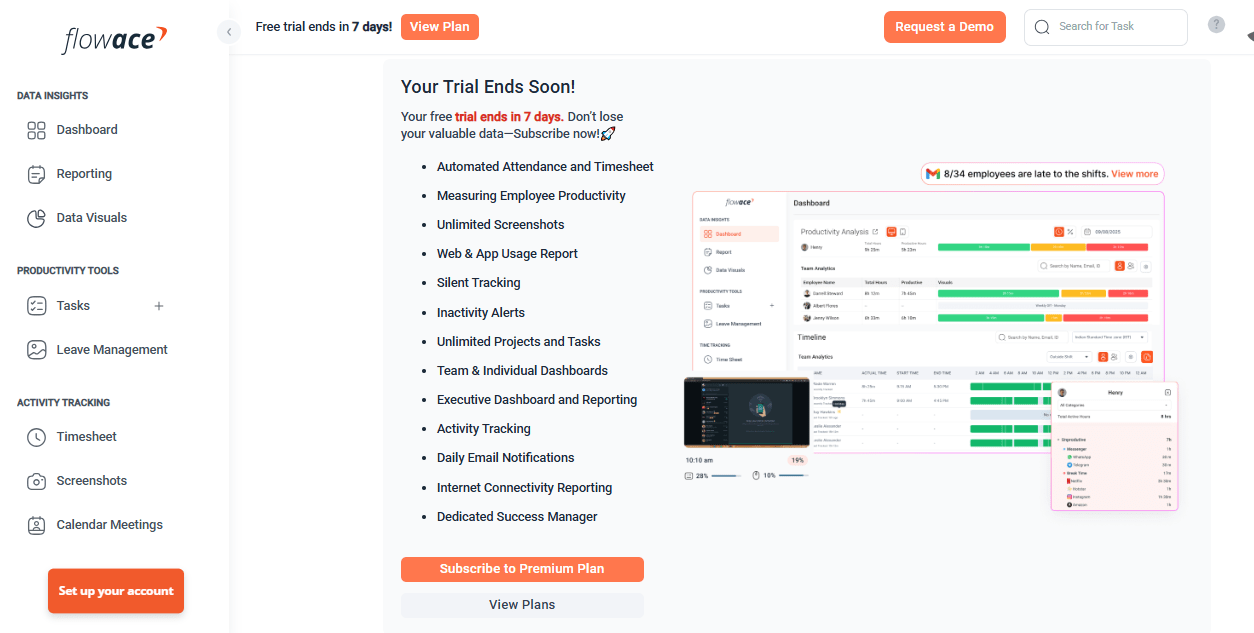Screen dimensions: 1254x633
Task: Open the Tasks checklist icon
Action: [x=37, y=306]
